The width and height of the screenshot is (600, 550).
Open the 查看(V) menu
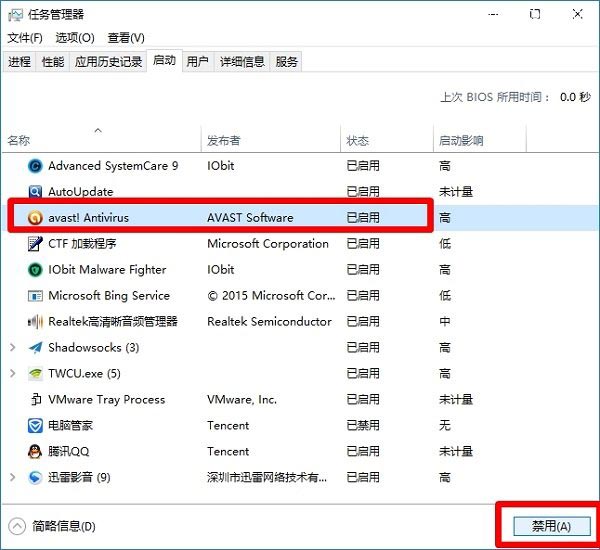[x=126, y=38]
